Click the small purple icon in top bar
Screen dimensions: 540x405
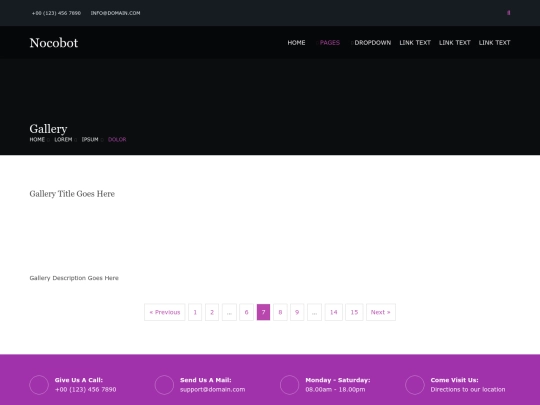[x=509, y=13]
